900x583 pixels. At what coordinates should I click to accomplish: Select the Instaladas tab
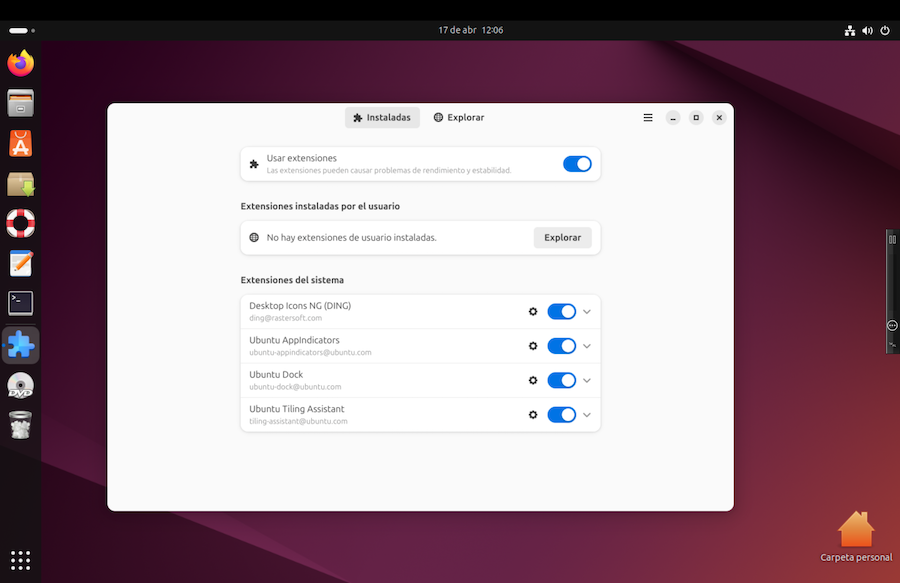tap(382, 118)
